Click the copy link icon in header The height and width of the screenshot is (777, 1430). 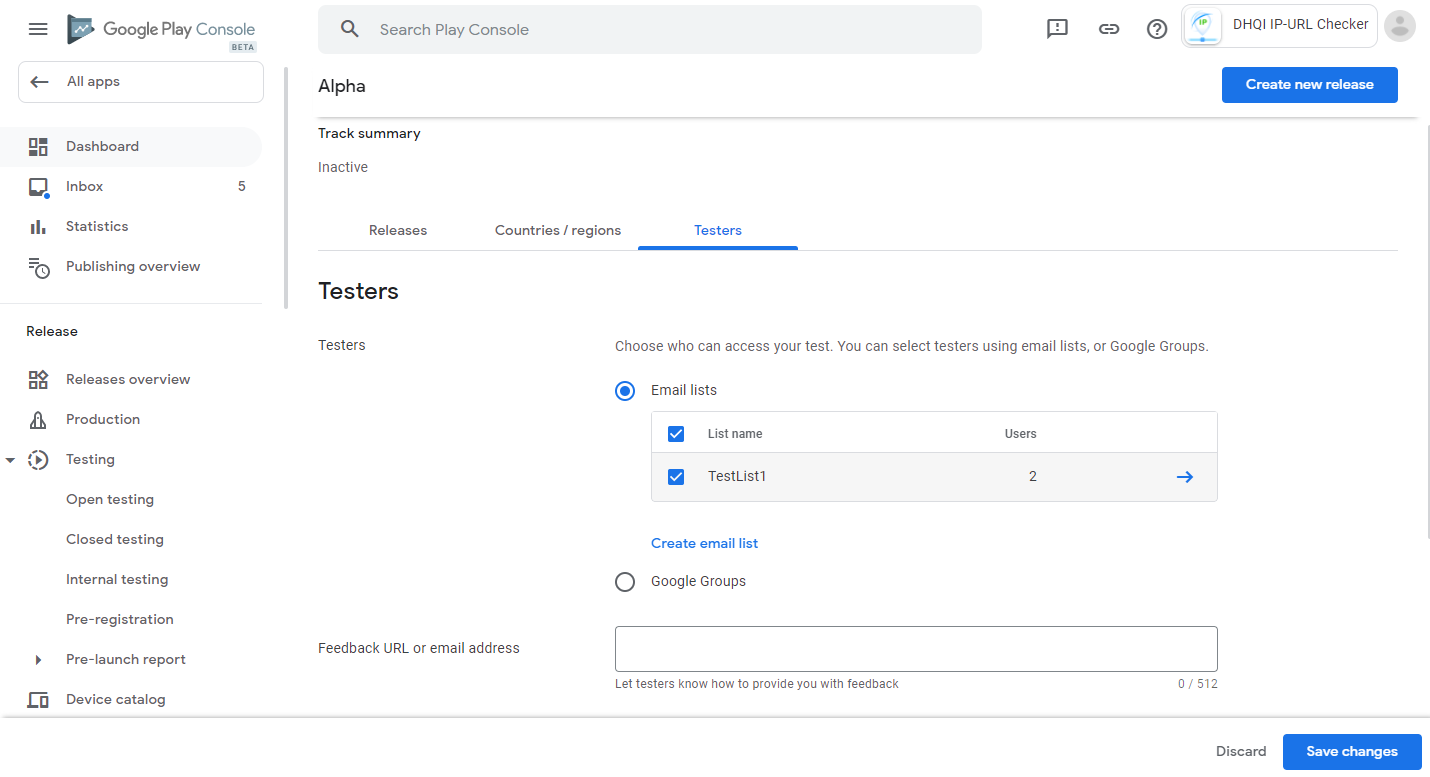coord(1108,29)
